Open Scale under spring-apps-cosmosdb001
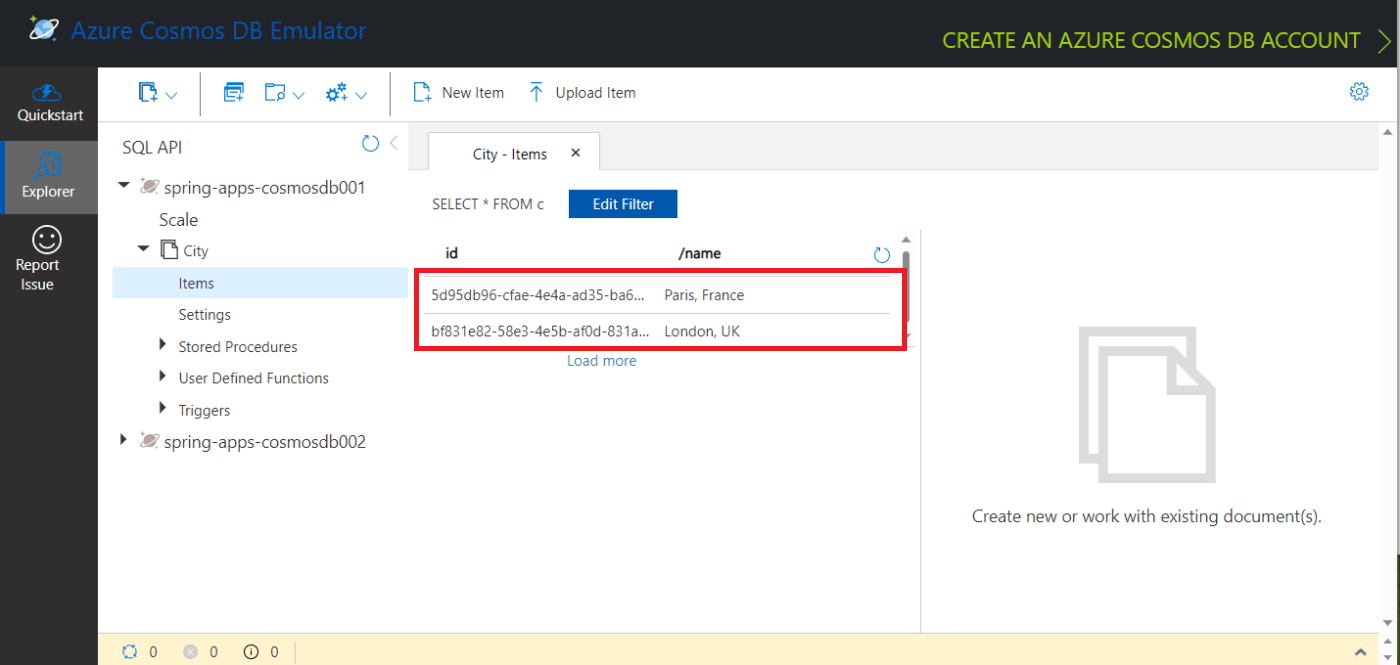The image size is (1400, 665). click(178, 220)
